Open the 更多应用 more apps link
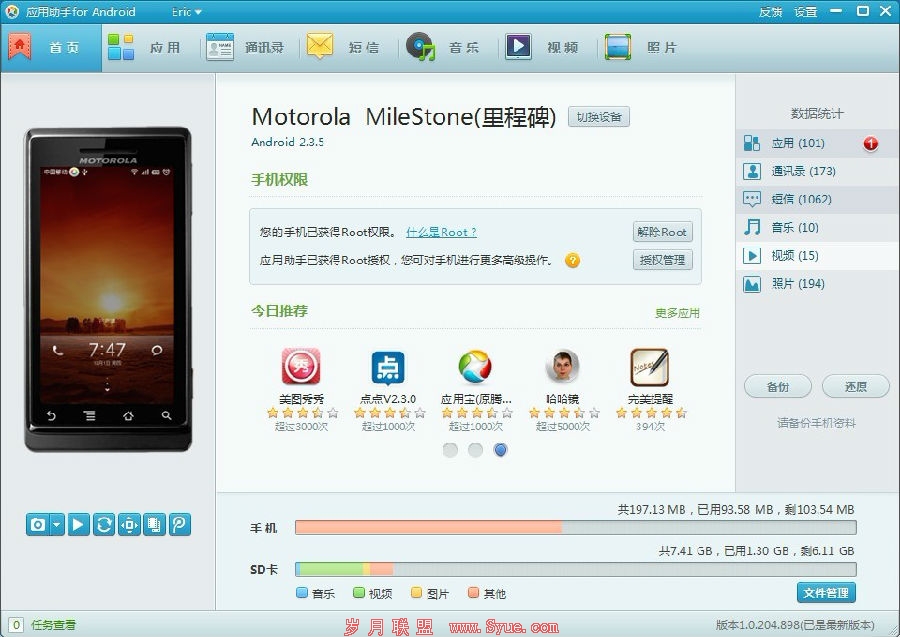 click(677, 313)
